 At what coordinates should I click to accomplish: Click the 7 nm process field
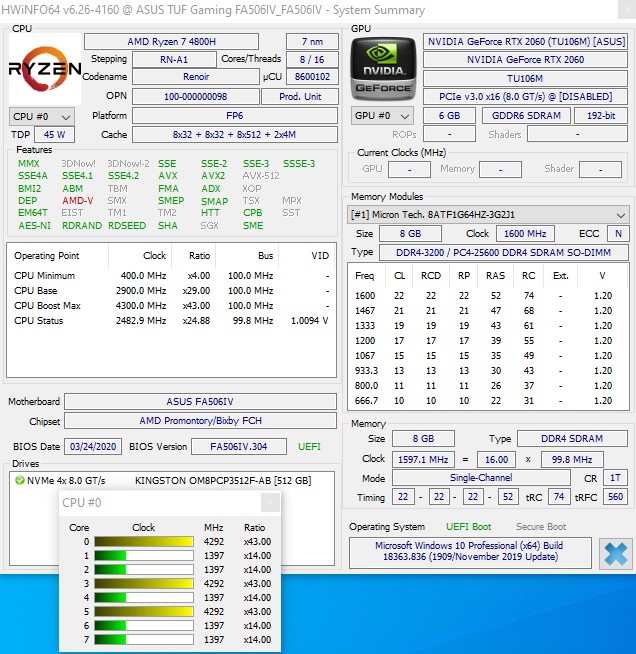click(312, 42)
